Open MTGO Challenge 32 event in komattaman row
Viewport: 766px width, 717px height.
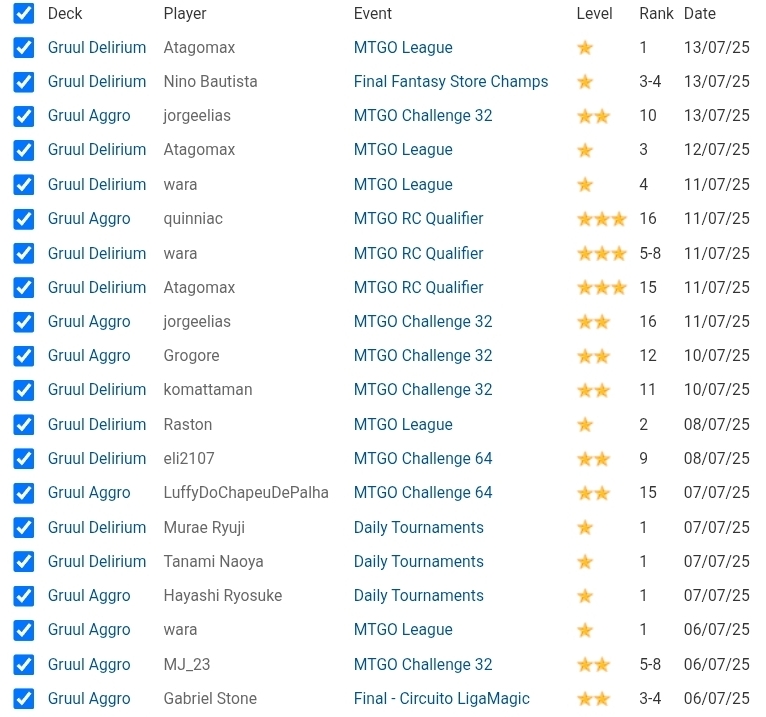(423, 390)
